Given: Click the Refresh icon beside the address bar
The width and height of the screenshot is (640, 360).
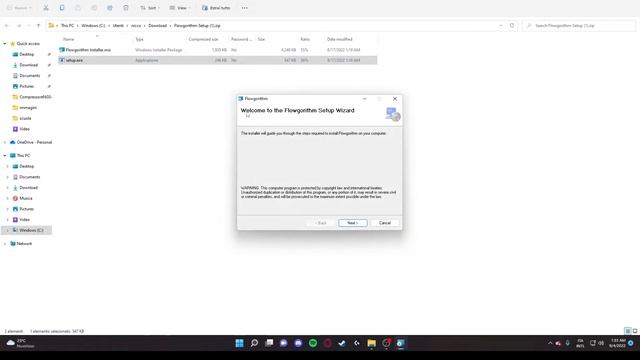Looking at the screenshot, I should (512, 25).
